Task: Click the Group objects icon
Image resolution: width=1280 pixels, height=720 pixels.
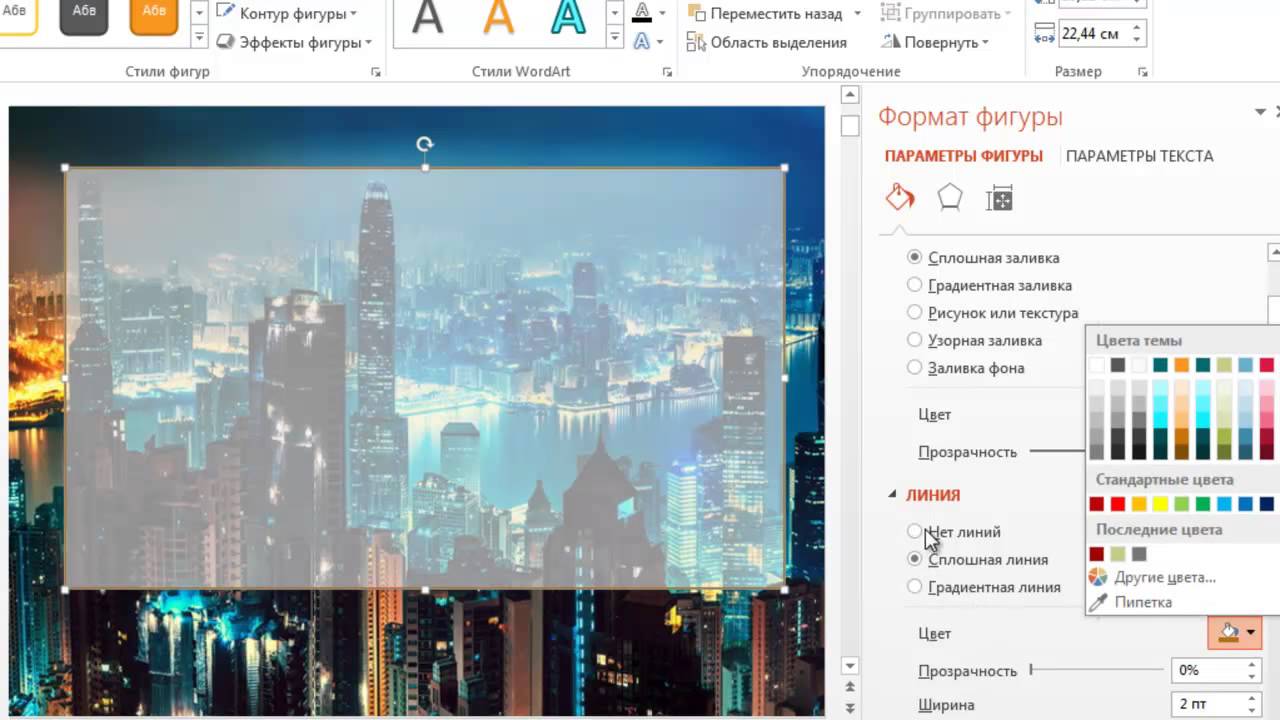Action: pos(889,14)
